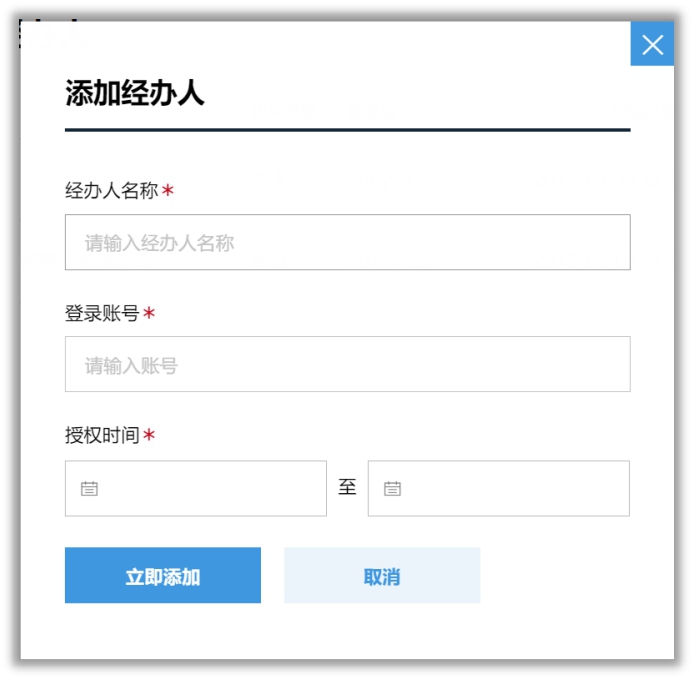
Task: Open the 授权时间 end date picker field
Action: click(508, 488)
